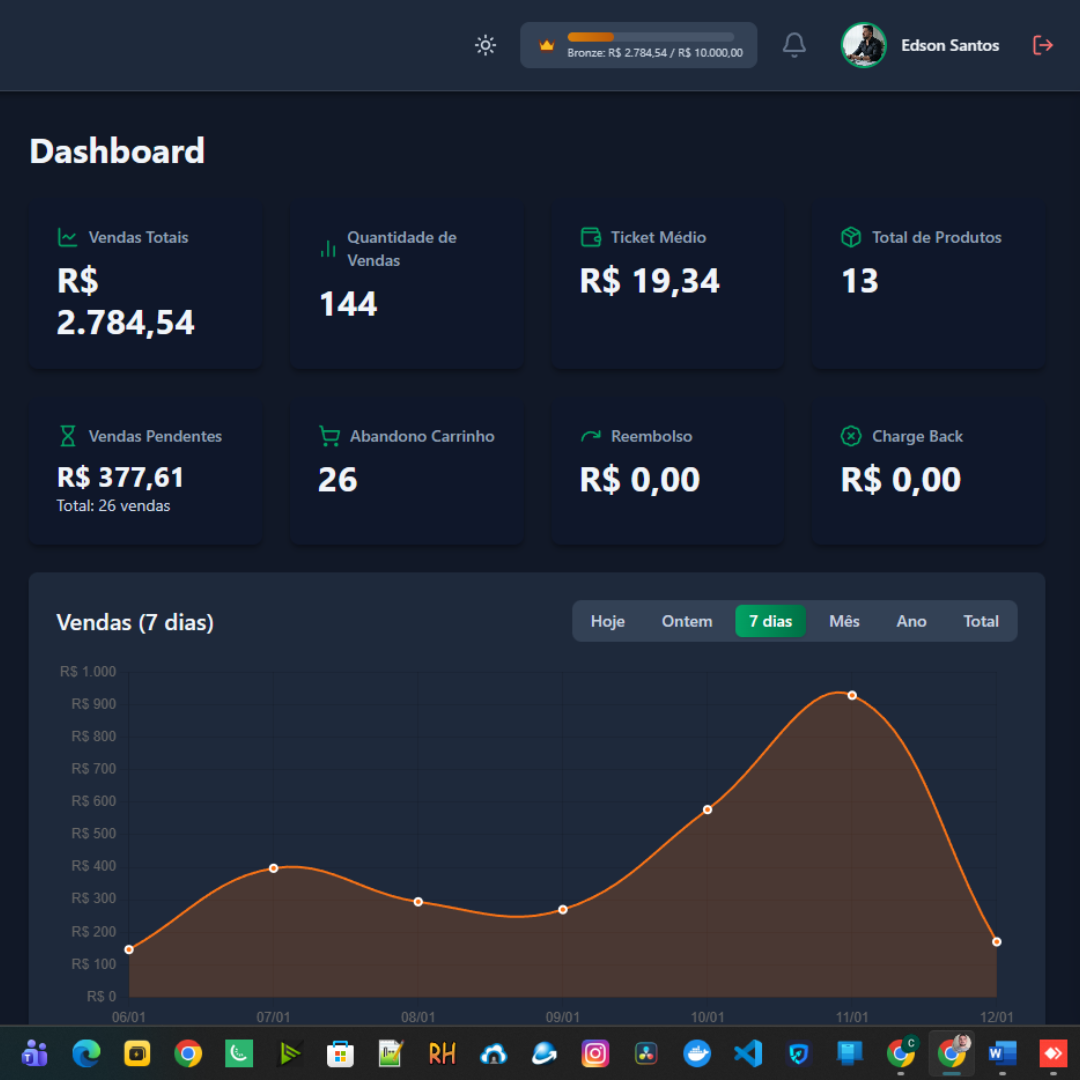Viewport: 1080px width, 1080px height.
Task: Open Visual Studio Code from taskbar
Action: (747, 1053)
